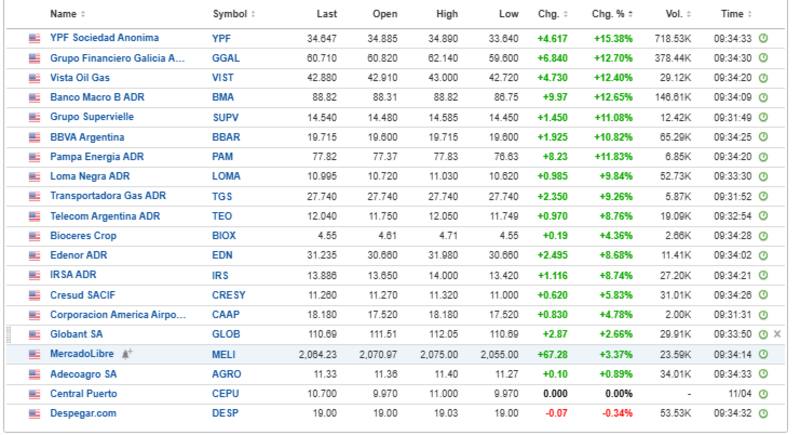Image resolution: width=800 pixels, height=435 pixels.
Task: Open the Vista Oil Gas link
Action: [x=83, y=77]
